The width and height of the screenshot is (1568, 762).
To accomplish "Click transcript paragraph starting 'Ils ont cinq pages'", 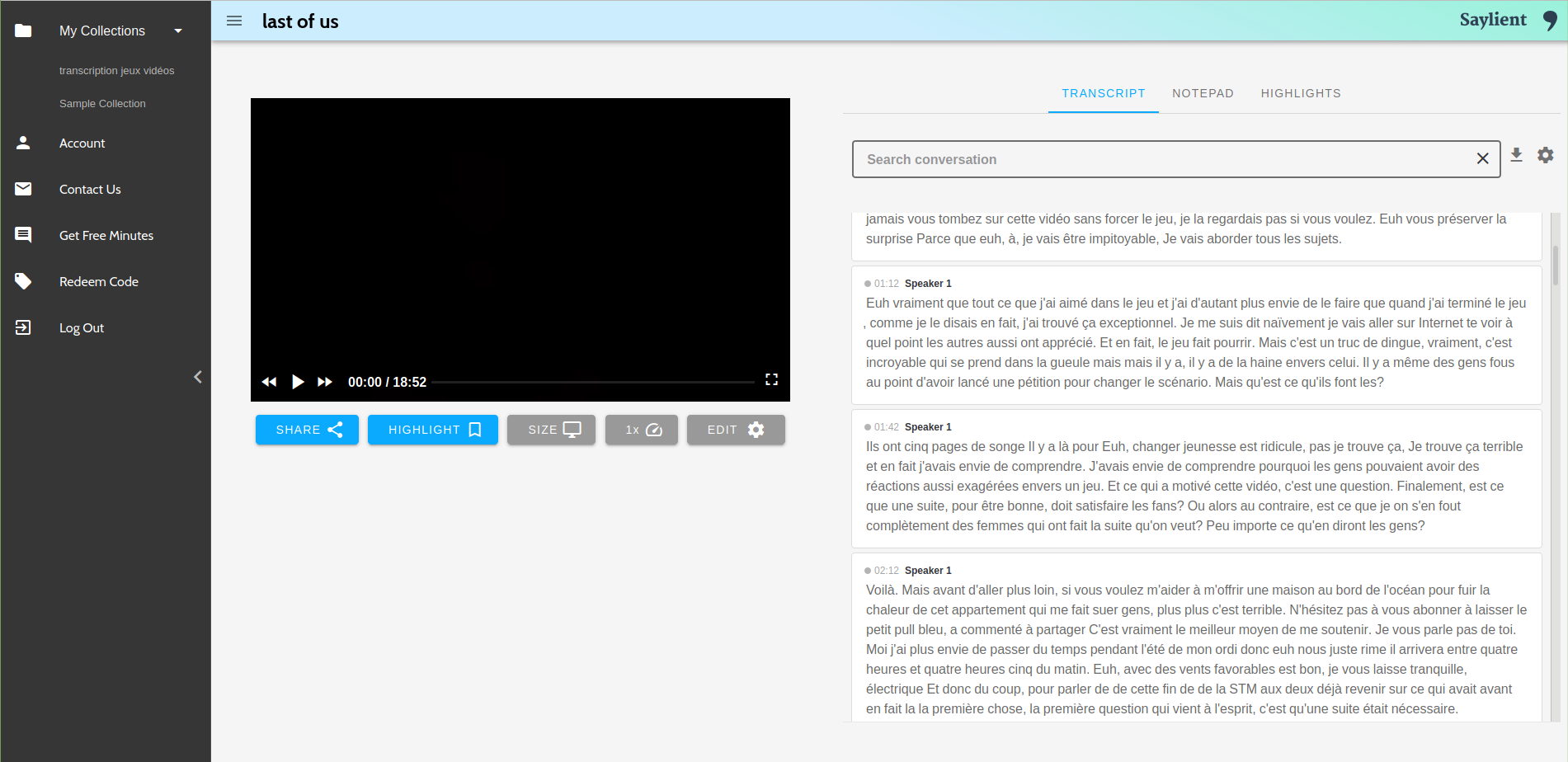I will coord(1195,487).
